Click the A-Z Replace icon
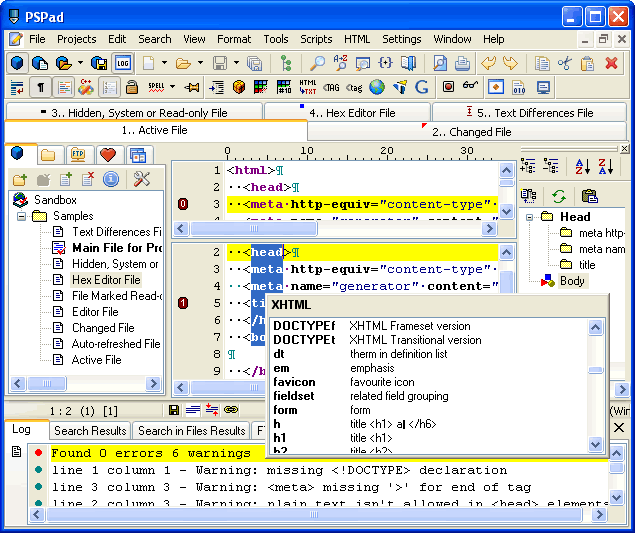The width and height of the screenshot is (635, 533). (x=340, y=63)
